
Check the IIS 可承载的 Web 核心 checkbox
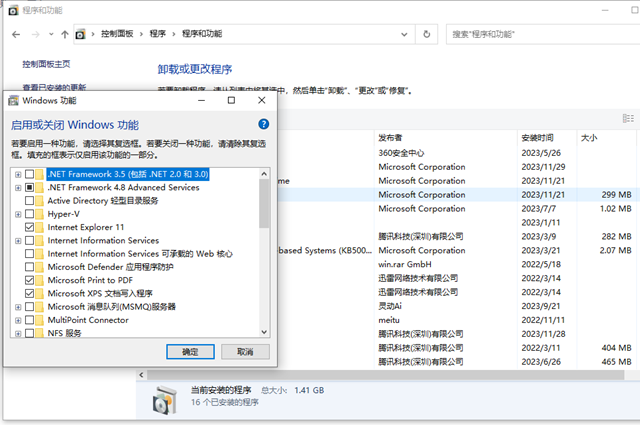pos(29,254)
